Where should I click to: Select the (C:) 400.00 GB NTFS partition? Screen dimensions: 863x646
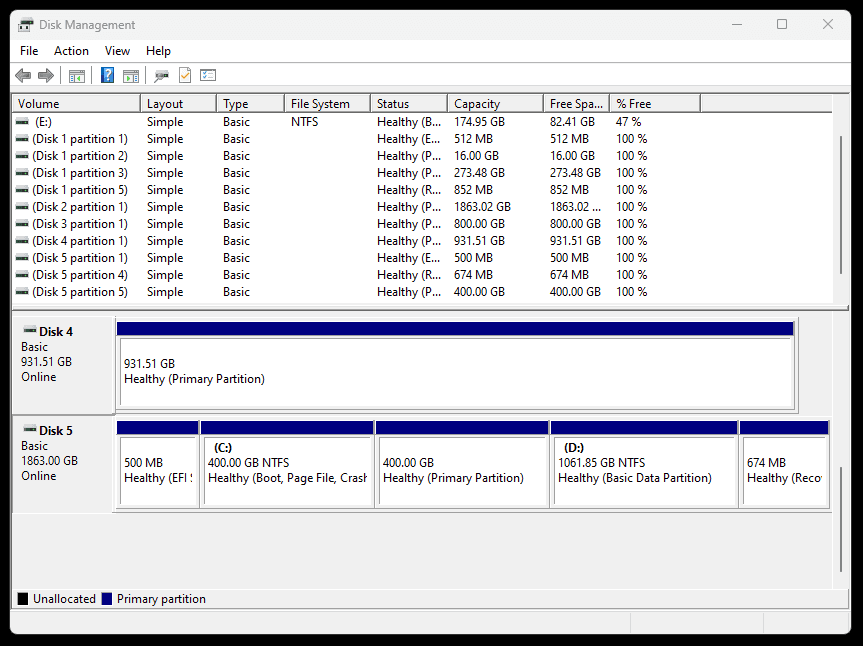[x=287, y=471]
